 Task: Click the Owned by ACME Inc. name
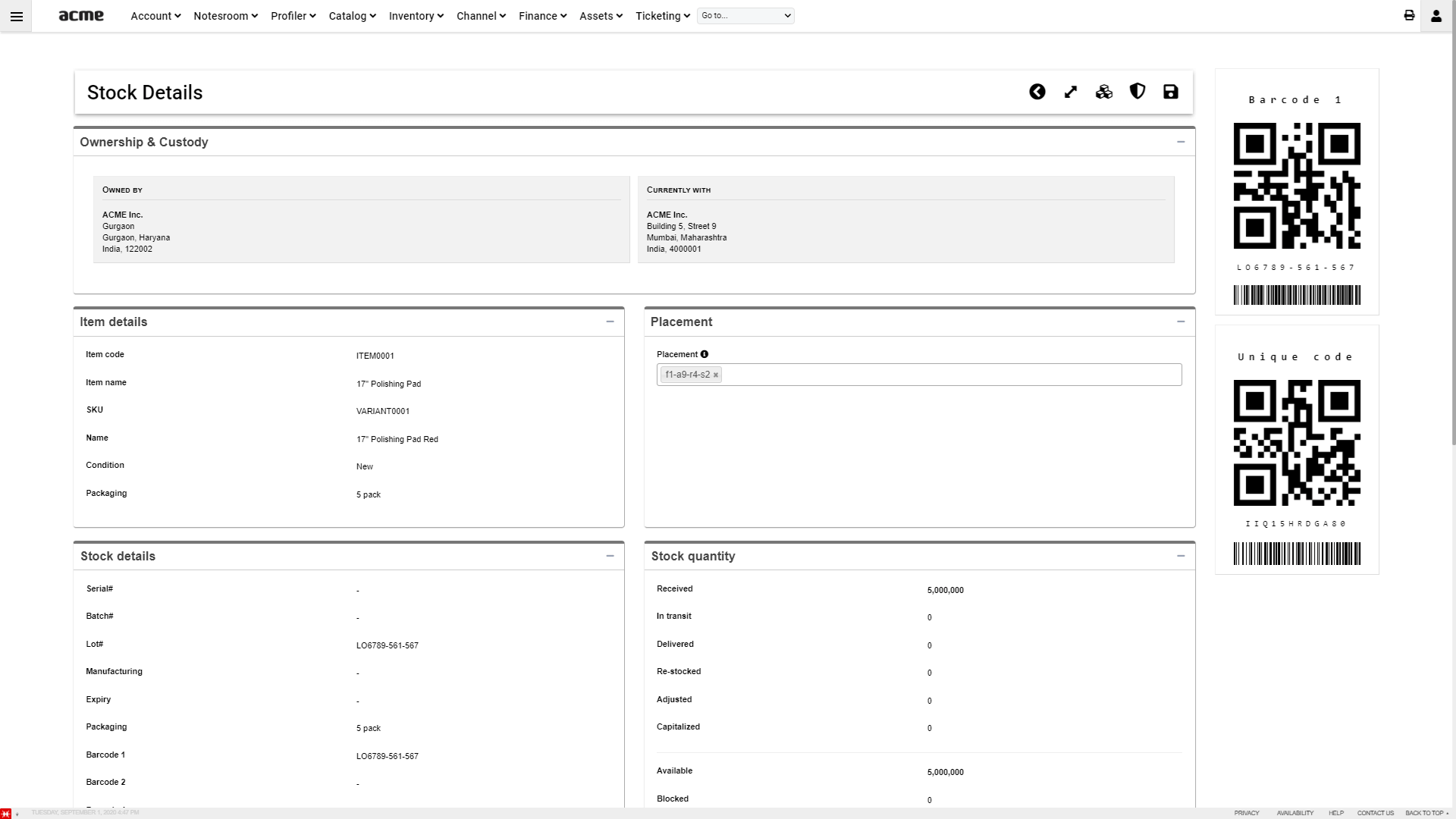click(123, 215)
